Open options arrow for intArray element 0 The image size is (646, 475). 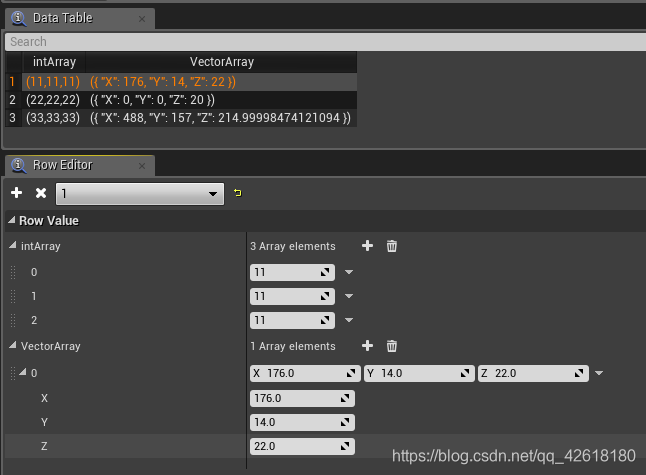coord(349,272)
